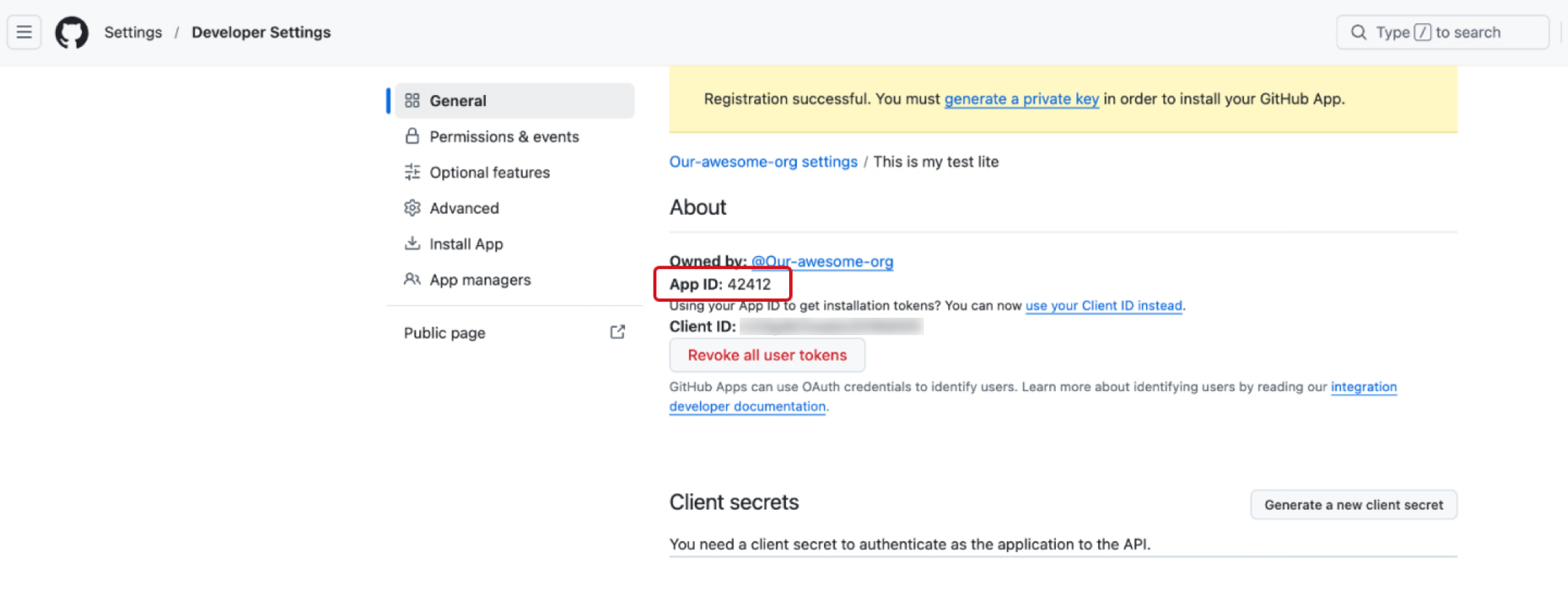Click the lock icon beside Permissions & events

[x=412, y=136]
